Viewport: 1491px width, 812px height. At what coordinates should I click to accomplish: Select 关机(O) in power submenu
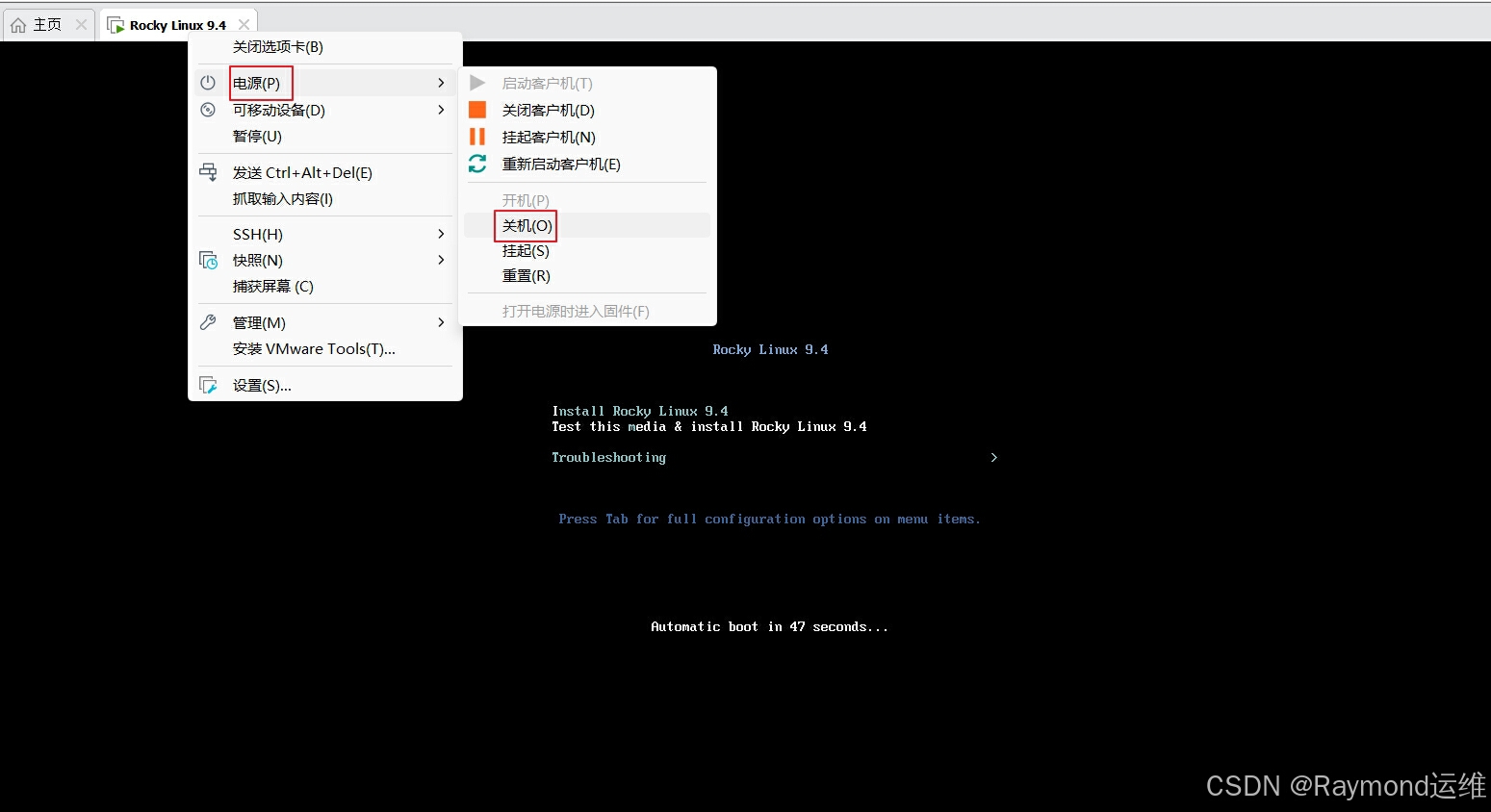[587, 225]
